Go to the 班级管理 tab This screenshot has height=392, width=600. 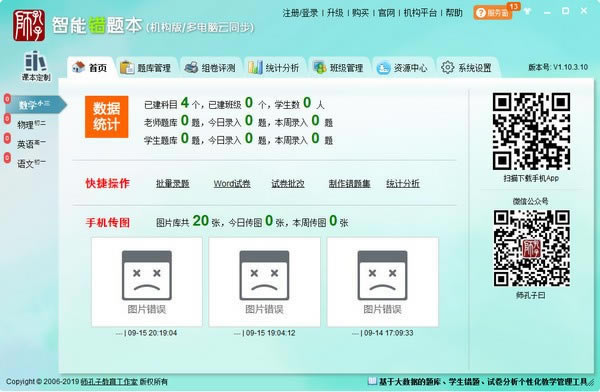click(338, 68)
